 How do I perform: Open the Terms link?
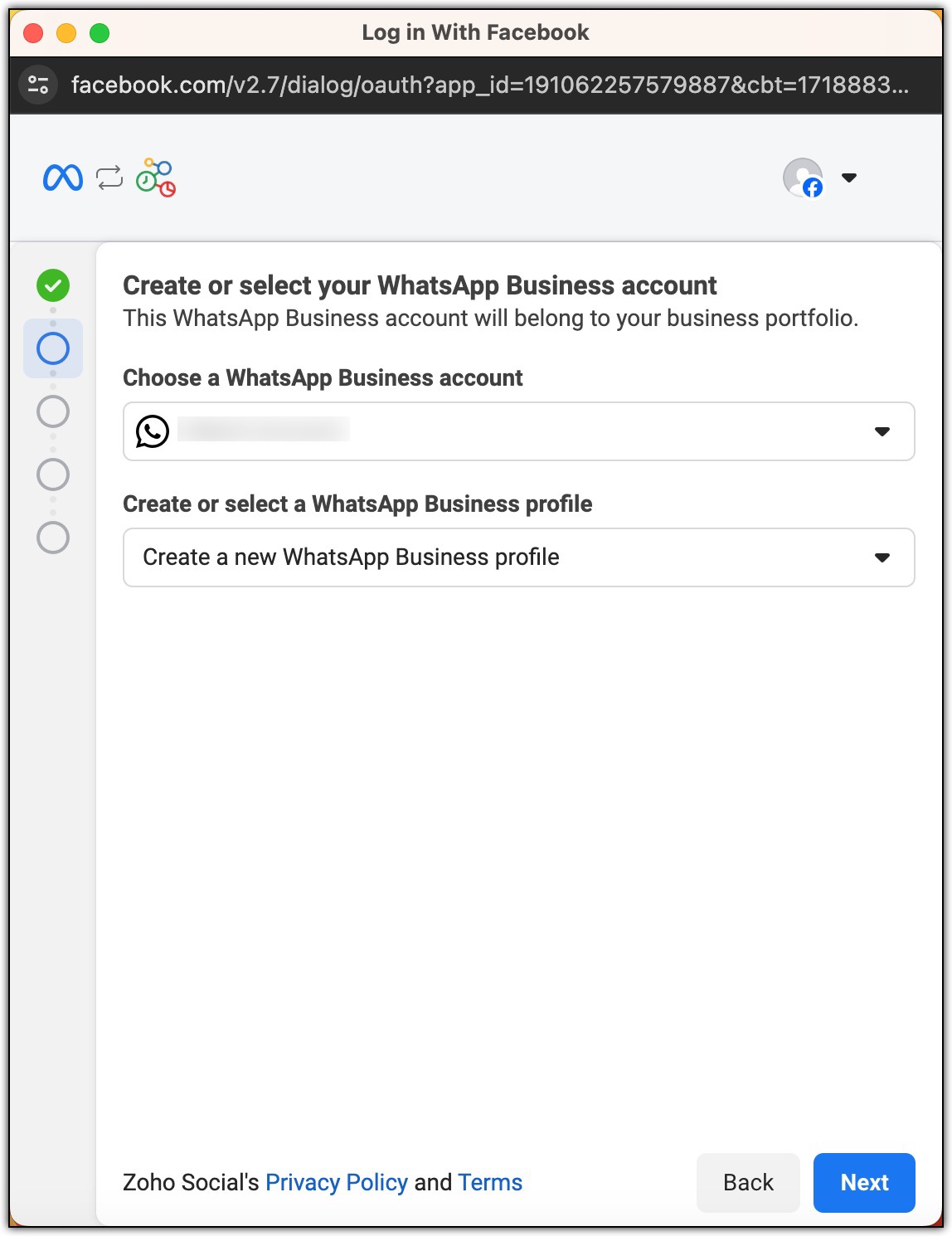(x=490, y=1182)
